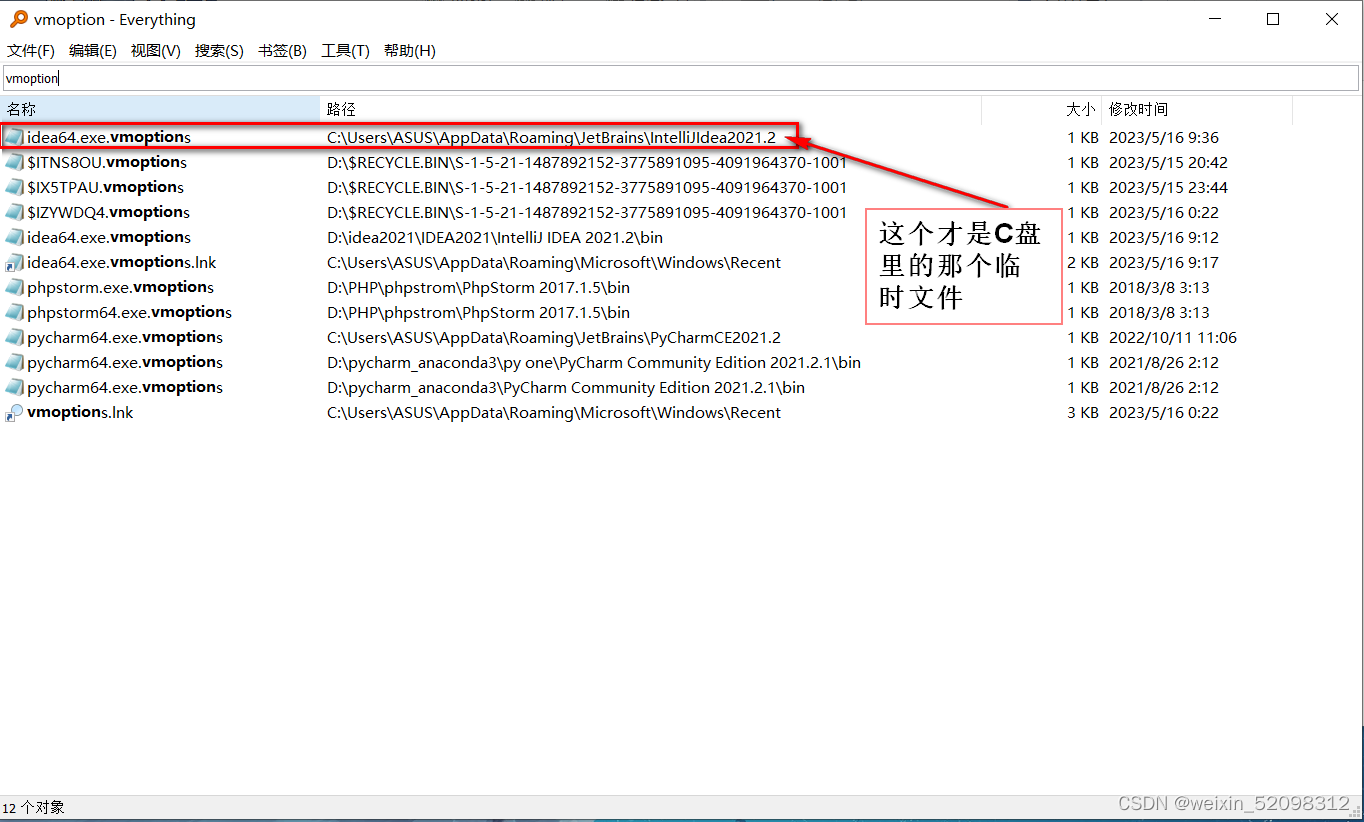The image size is (1364, 822).
Task: Click file icon of $ITNS8OU.vmoptions
Action: (14, 162)
